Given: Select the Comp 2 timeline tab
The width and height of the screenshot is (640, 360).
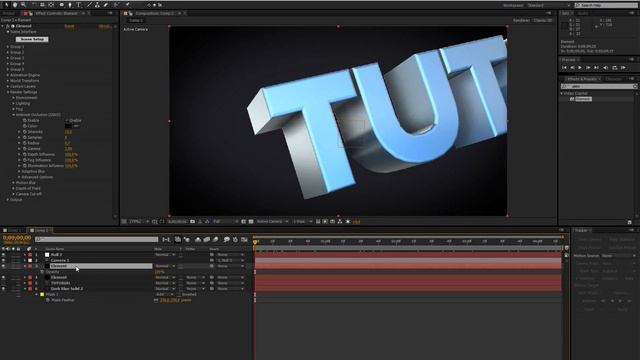Looking at the screenshot, I should [40, 230].
